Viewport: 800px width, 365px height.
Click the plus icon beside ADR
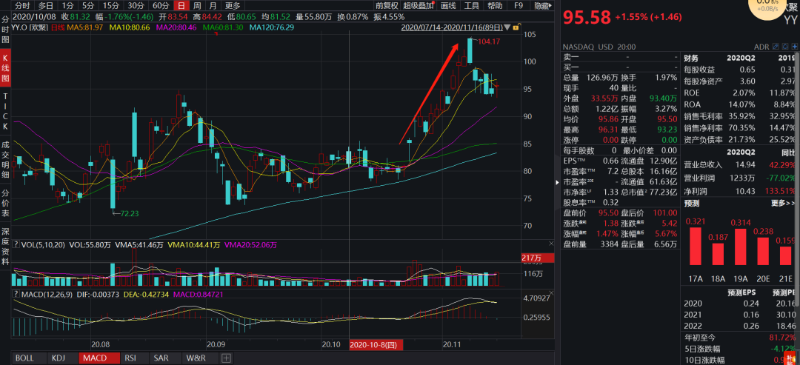tap(793, 46)
